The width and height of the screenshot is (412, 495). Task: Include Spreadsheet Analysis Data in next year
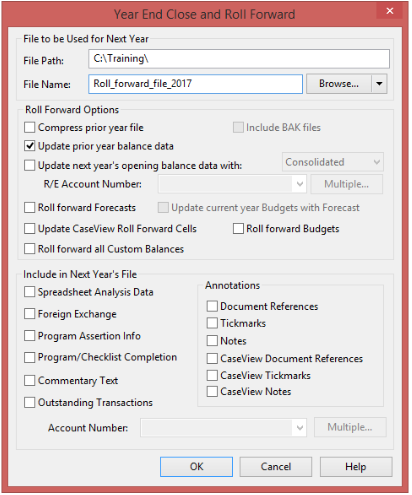pyautogui.click(x=29, y=292)
